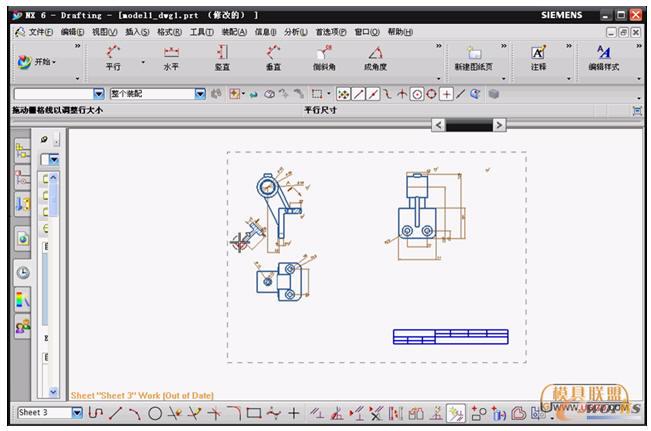Select the Perpendicular (垂直) dimension tool
This screenshot has height=431, width=651.
pyautogui.click(x=273, y=57)
